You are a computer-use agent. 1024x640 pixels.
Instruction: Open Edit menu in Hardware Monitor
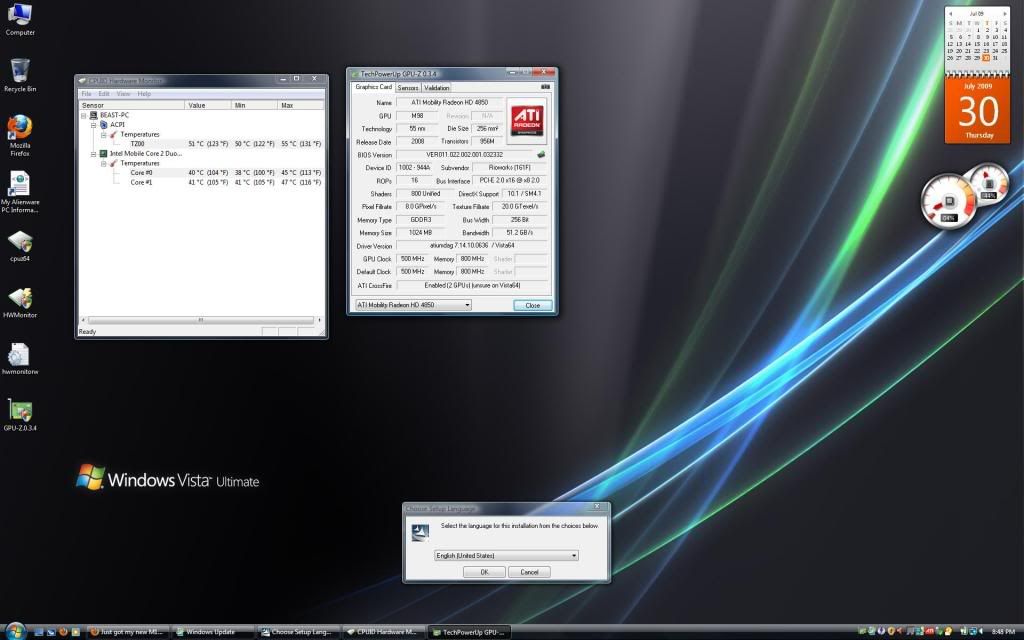click(104, 94)
